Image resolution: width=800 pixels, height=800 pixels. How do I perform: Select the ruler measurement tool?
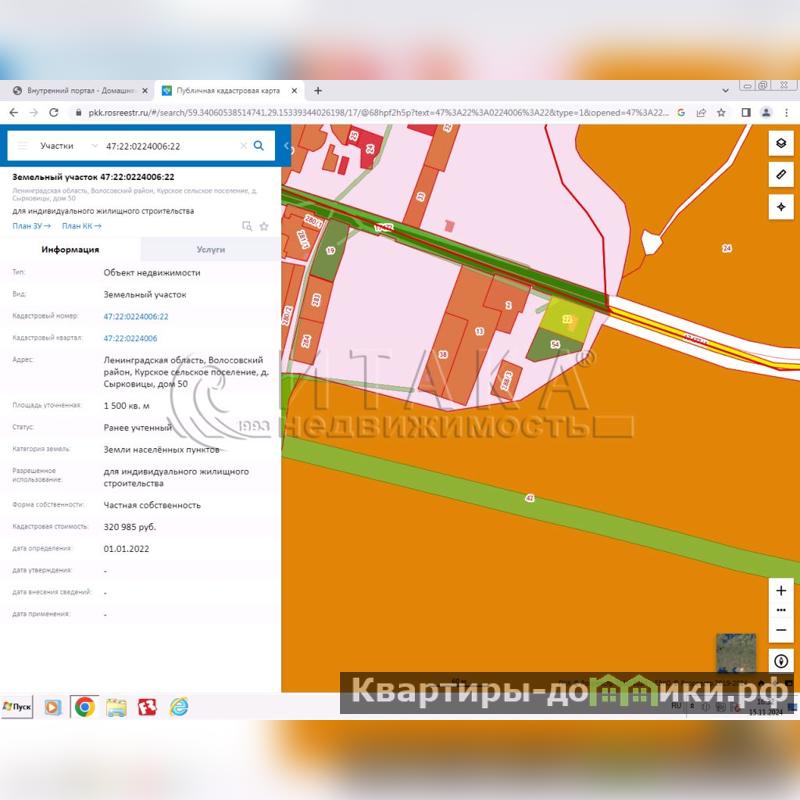[780, 174]
